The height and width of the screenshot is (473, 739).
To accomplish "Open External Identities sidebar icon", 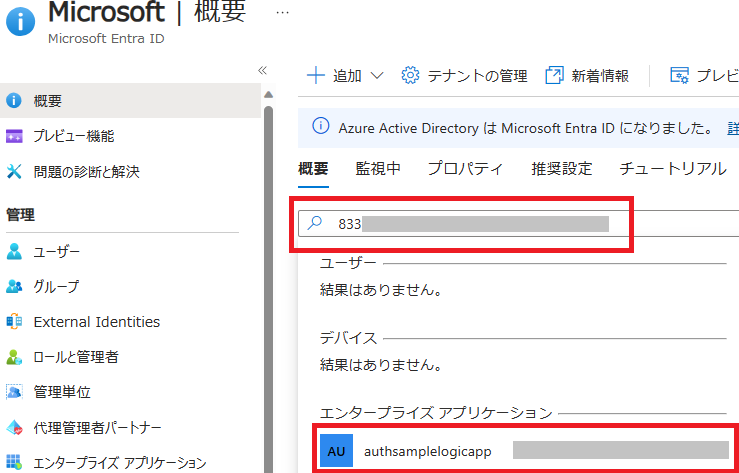I will pos(14,322).
